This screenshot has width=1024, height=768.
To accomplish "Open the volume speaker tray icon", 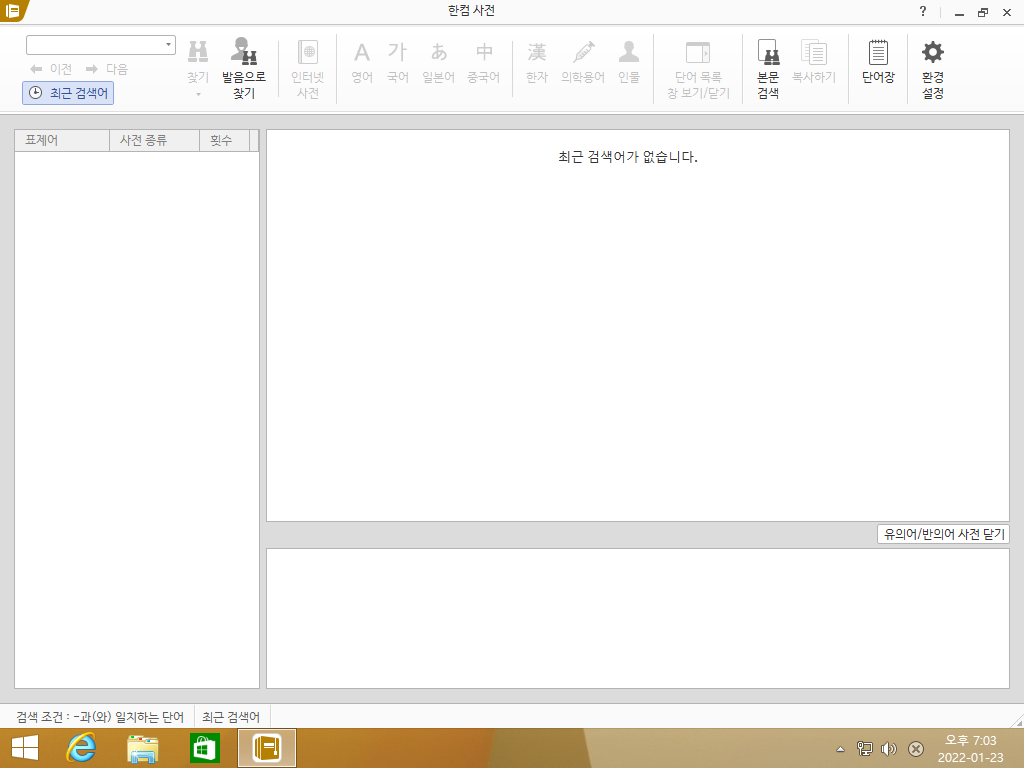I will point(889,748).
